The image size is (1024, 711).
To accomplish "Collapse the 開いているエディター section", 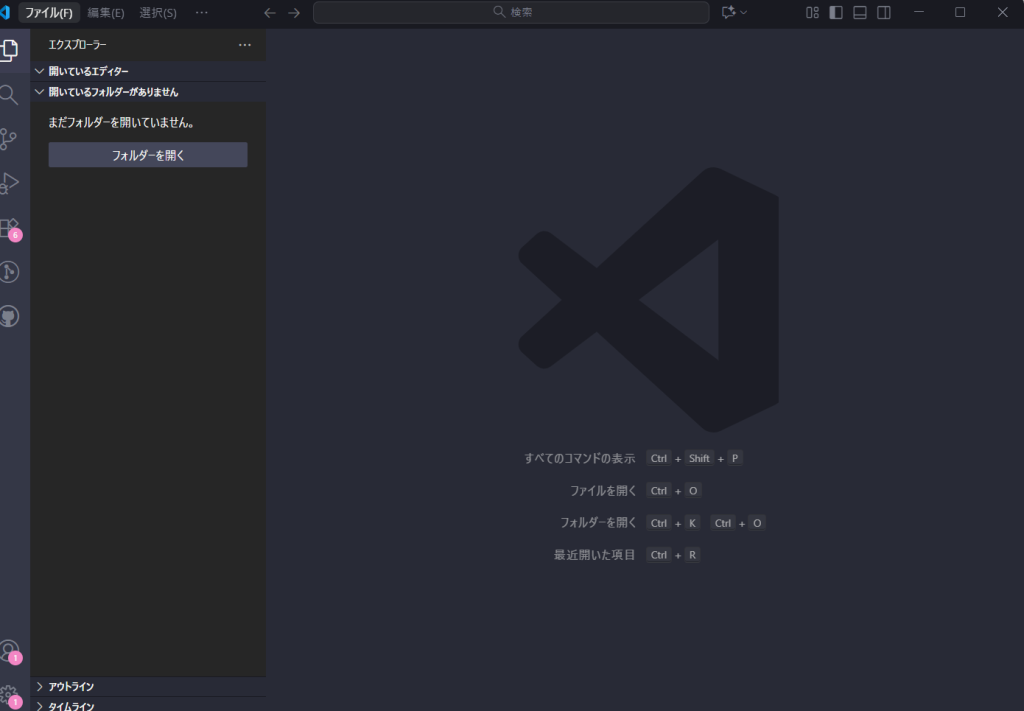I will (88, 71).
